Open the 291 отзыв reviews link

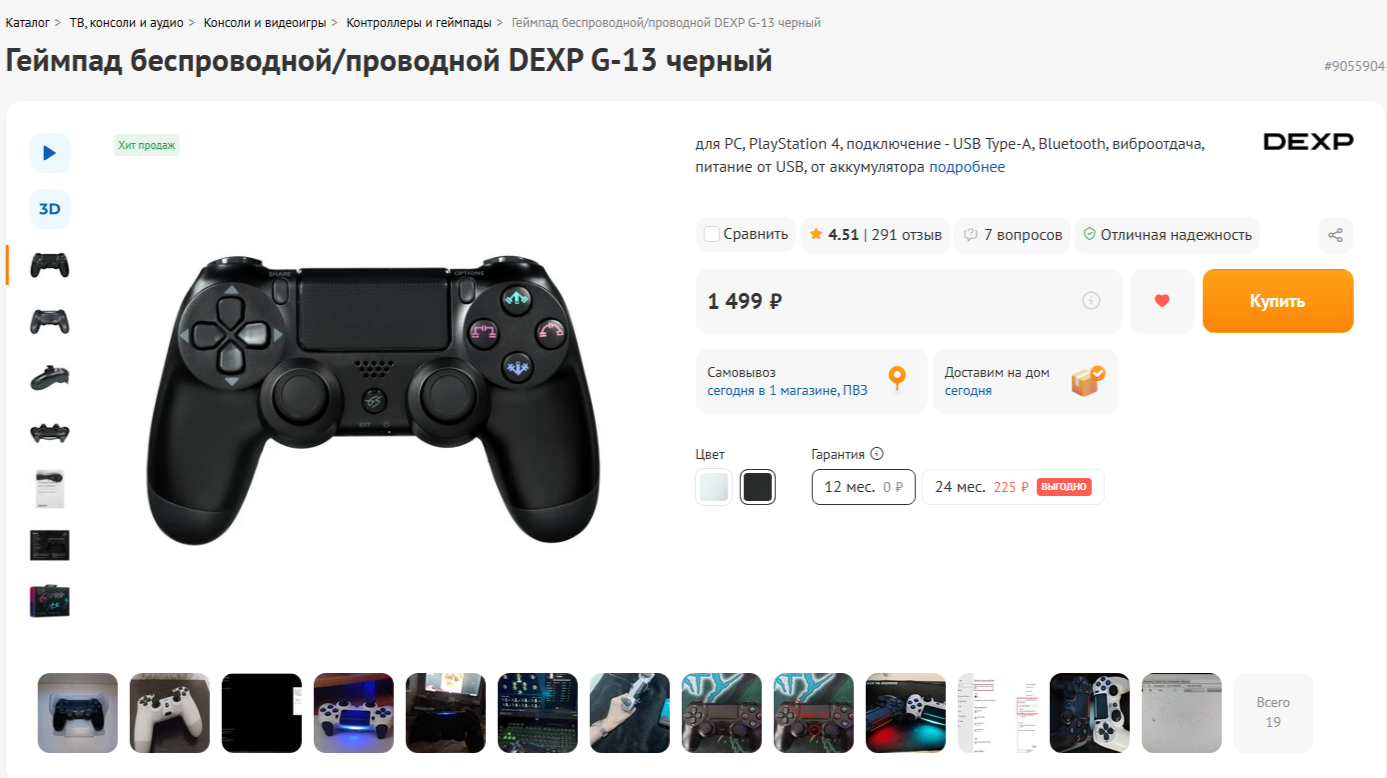(x=907, y=235)
